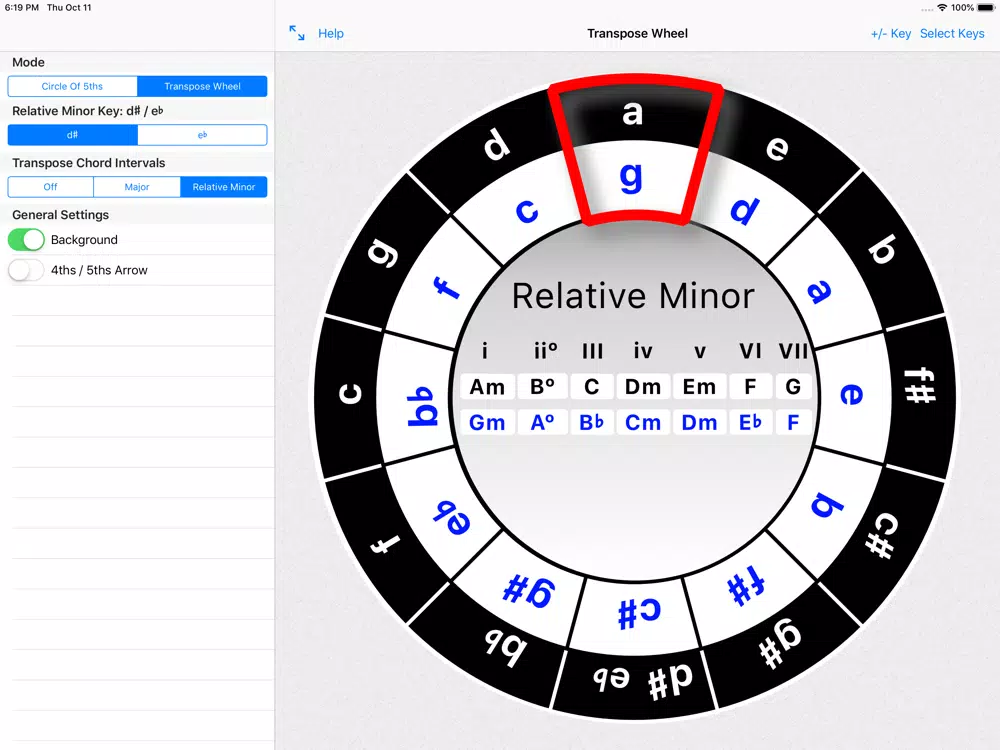Tap inner ring blue 'bb' segment

[x=422, y=406]
